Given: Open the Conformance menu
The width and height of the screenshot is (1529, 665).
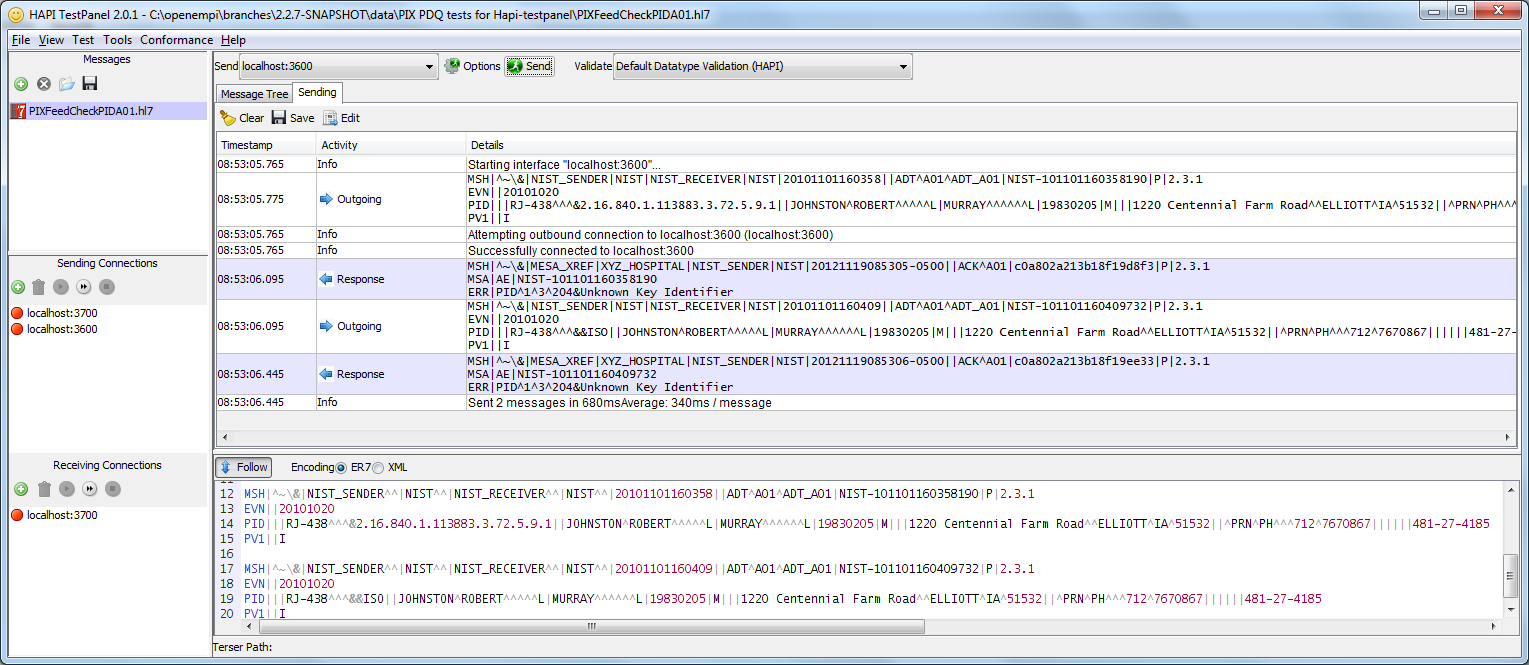Looking at the screenshot, I should click(x=177, y=40).
